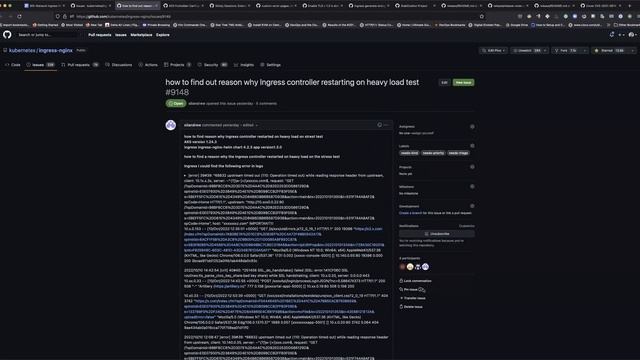Click the first needs label in Labels
This screenshot has height=360, width=640.
coord(409,153)
